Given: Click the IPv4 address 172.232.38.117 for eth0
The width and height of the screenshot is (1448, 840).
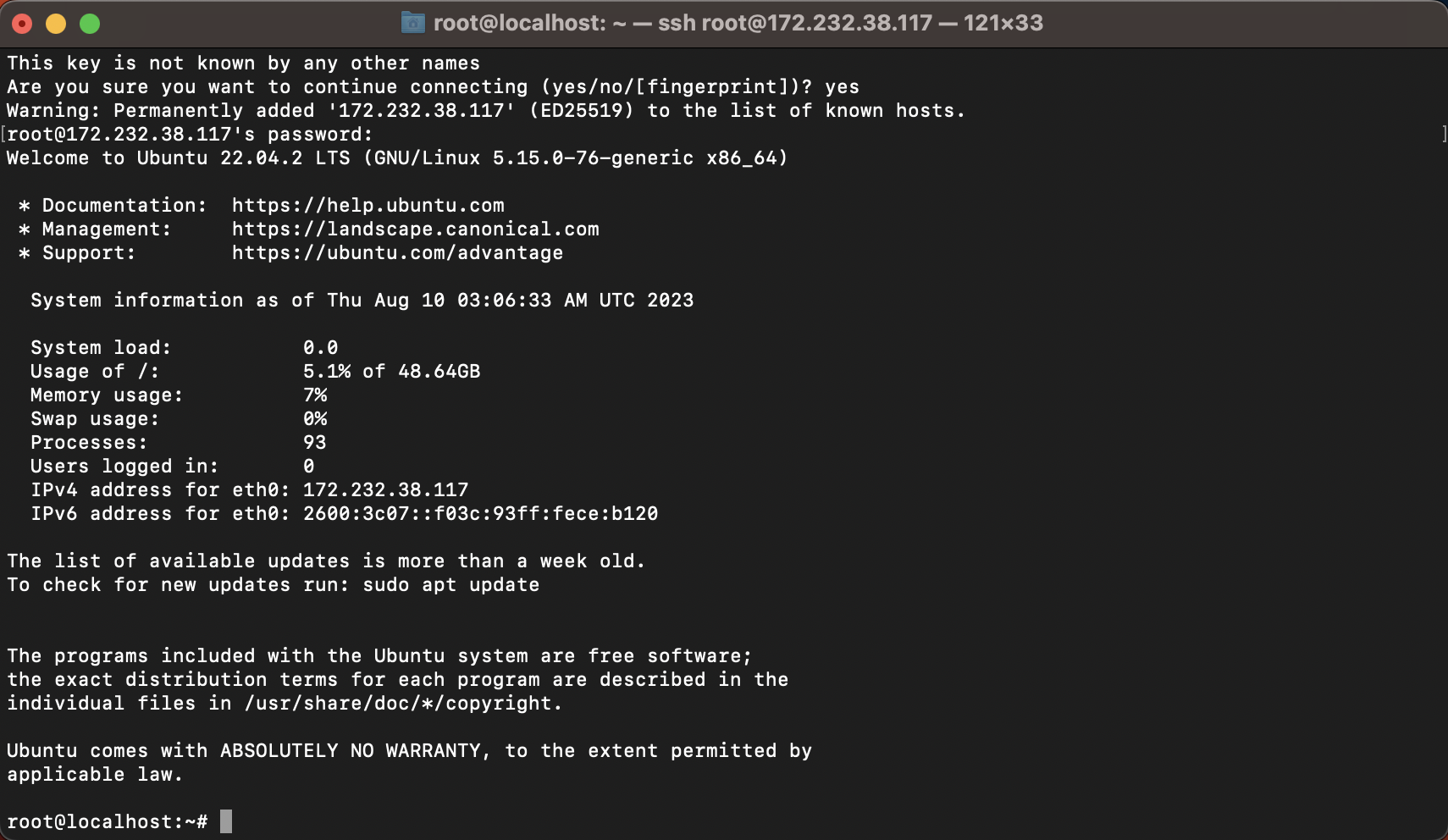Looking at the screenshot, I should (386, 490).
